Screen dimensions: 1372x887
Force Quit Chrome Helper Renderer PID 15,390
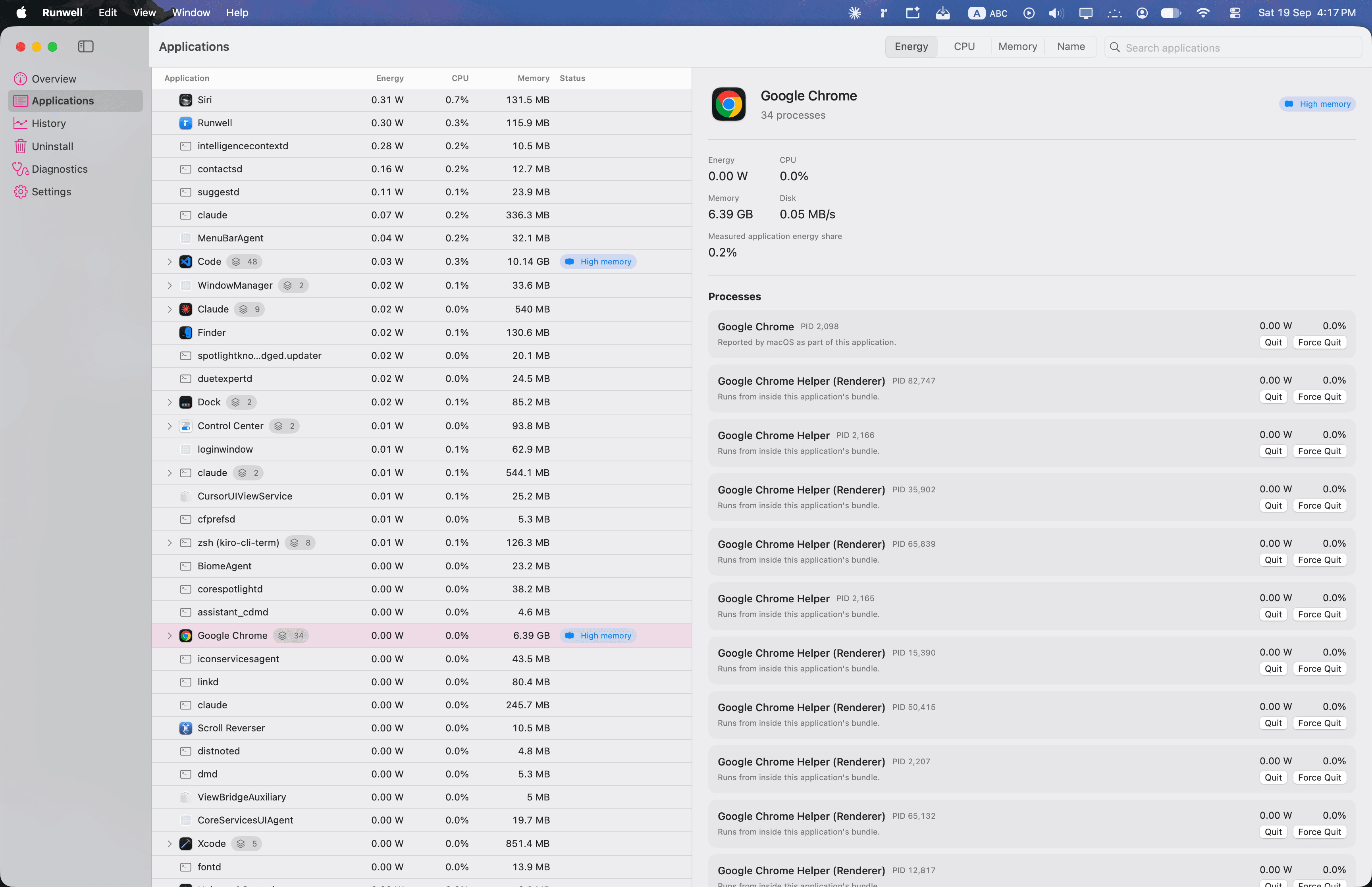pos(1319,669)
